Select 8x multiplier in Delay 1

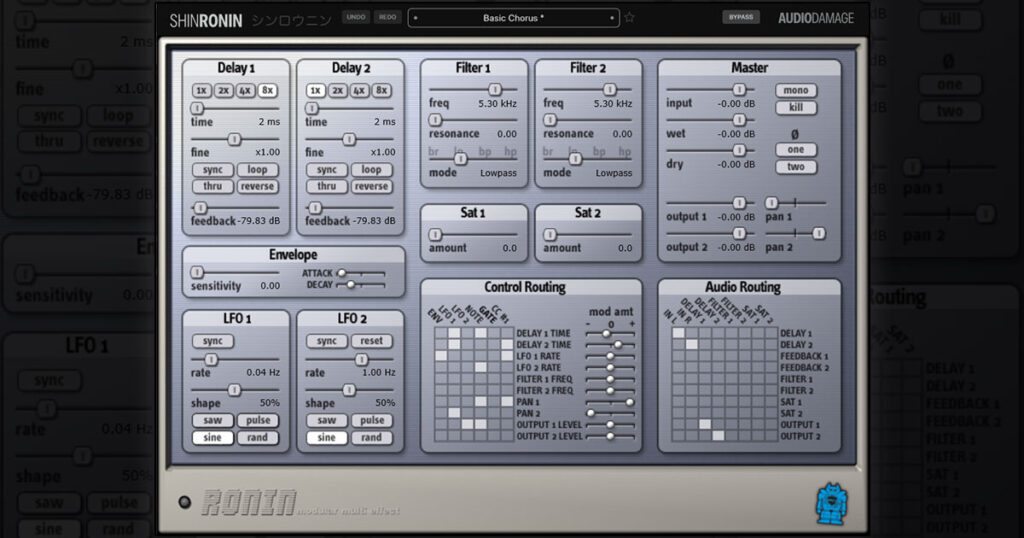point(267,91)
